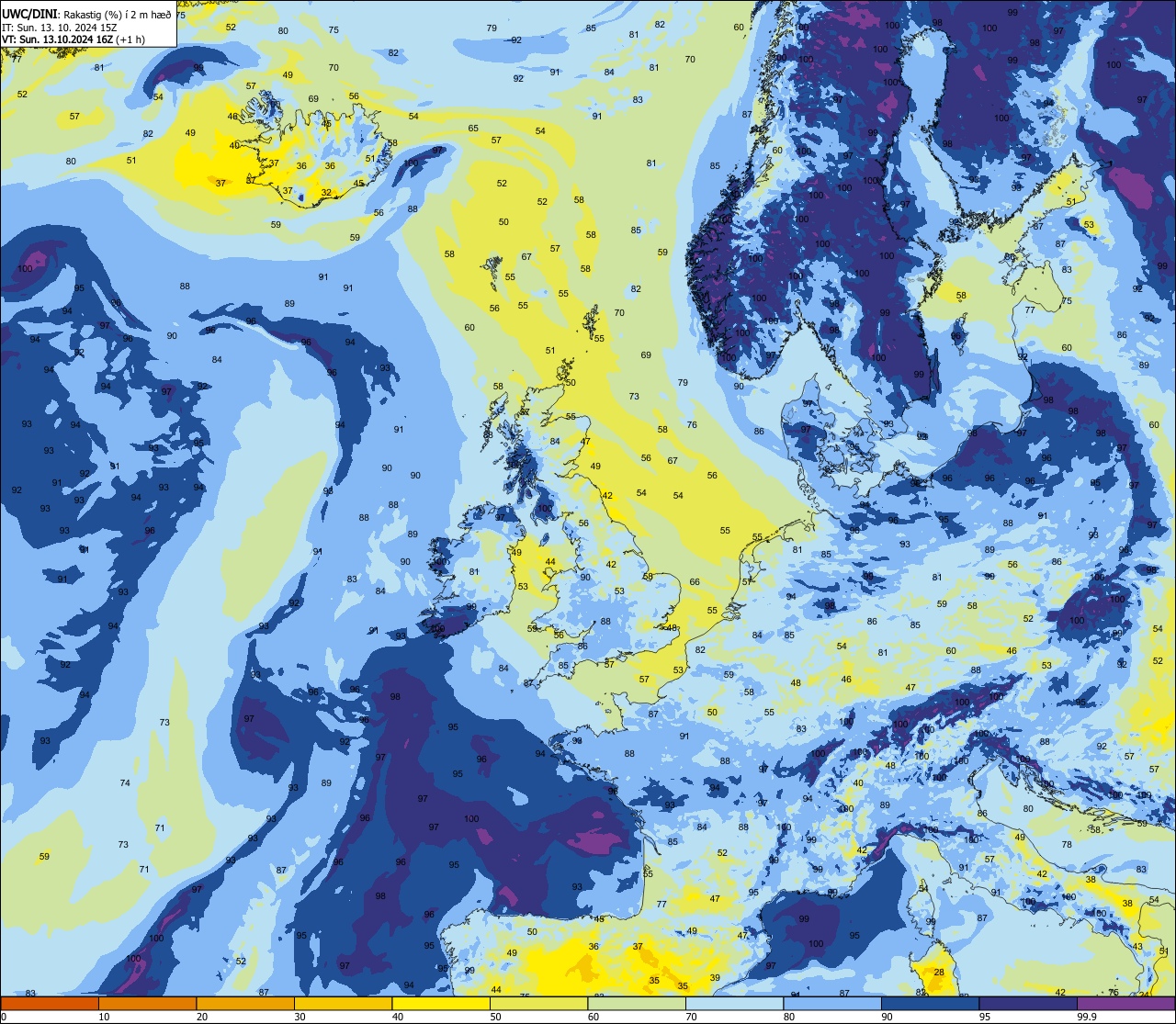Click the 30–40 gold legend swatch
Viewport: 1176px width, 1024px height.
[343, 1003]
